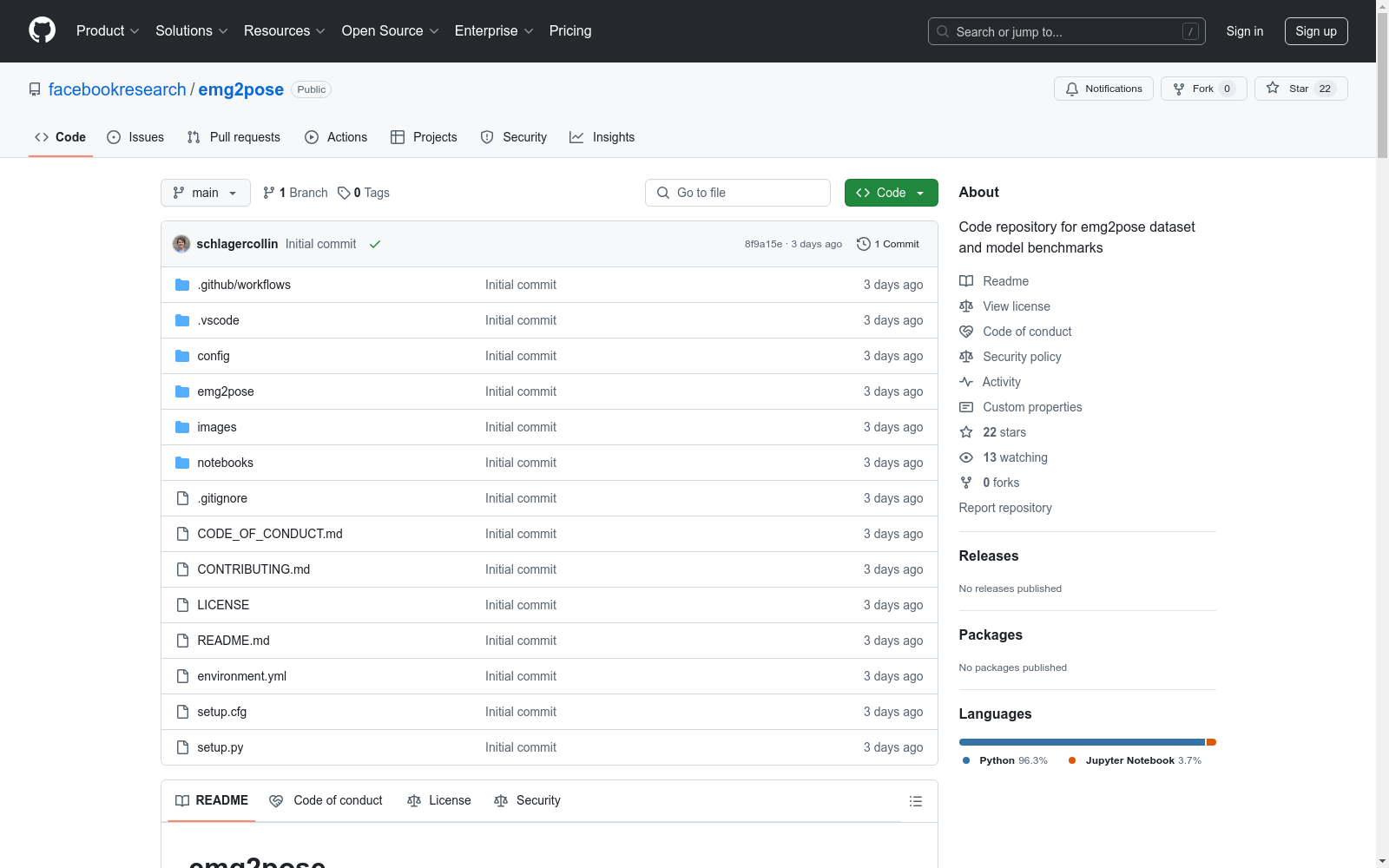
Task: Open the notebooks folder
Action: pyautogui.click(x=225, y=463)
